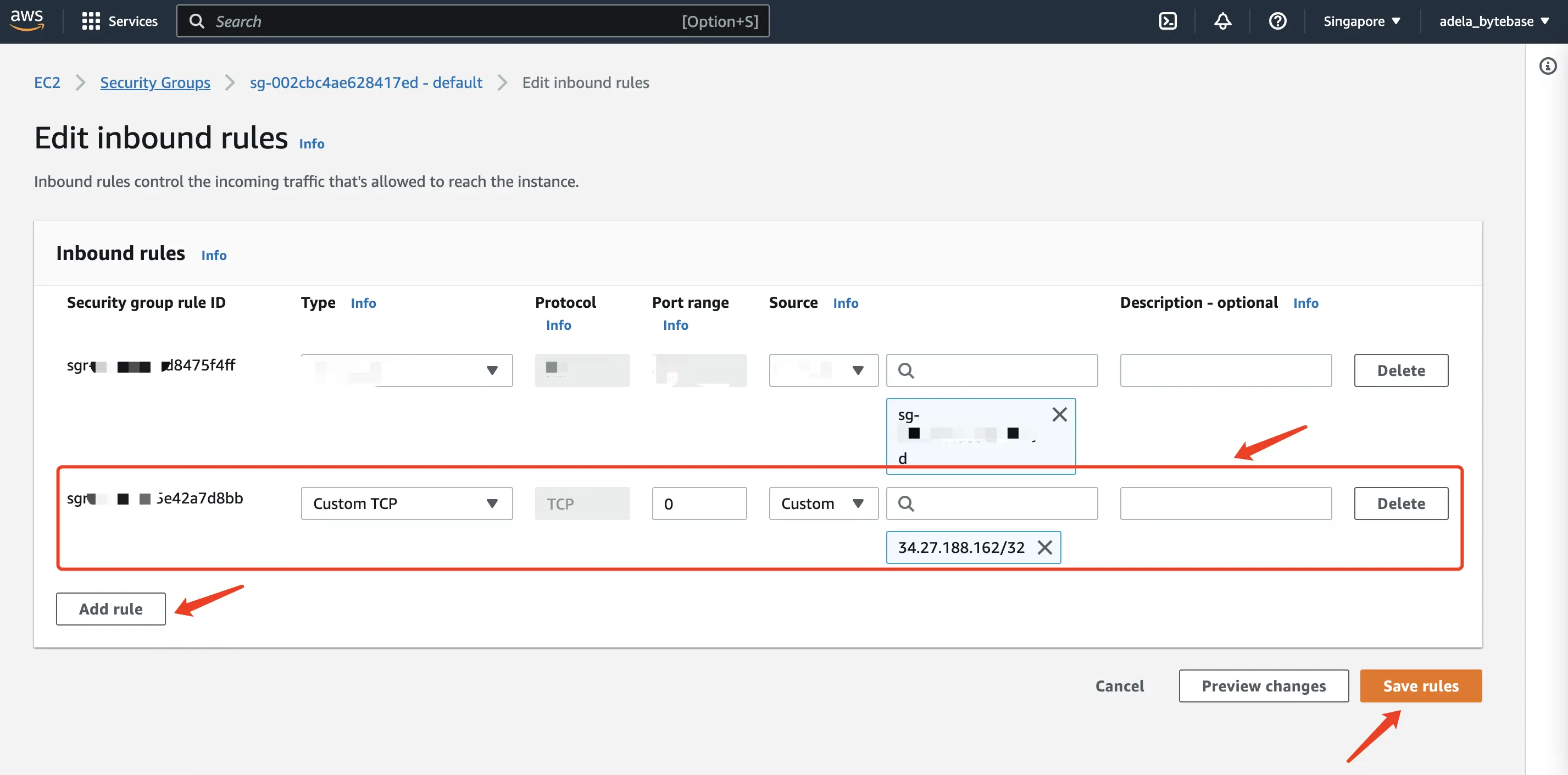This screenshot has width=1568, height=775.
Task: Click description field in d8475f4ff rule row
Action: click(x=1225, y=370)
